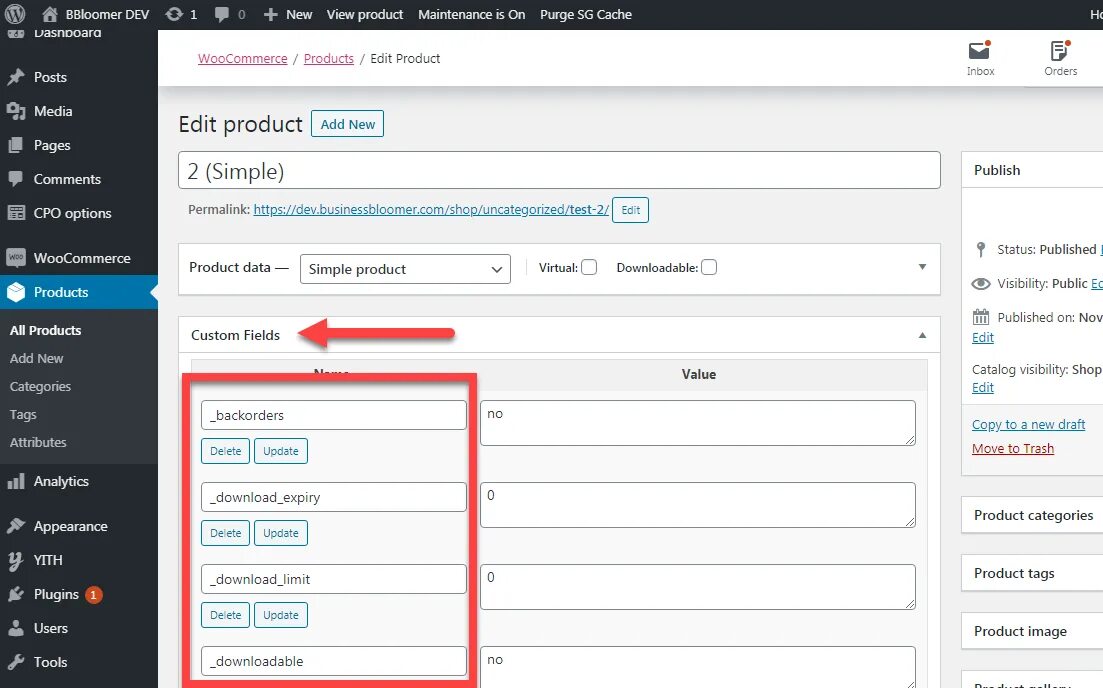Go to Categories submenu item
This screenshot has height=688, width=1103.
tap(40, 386)
